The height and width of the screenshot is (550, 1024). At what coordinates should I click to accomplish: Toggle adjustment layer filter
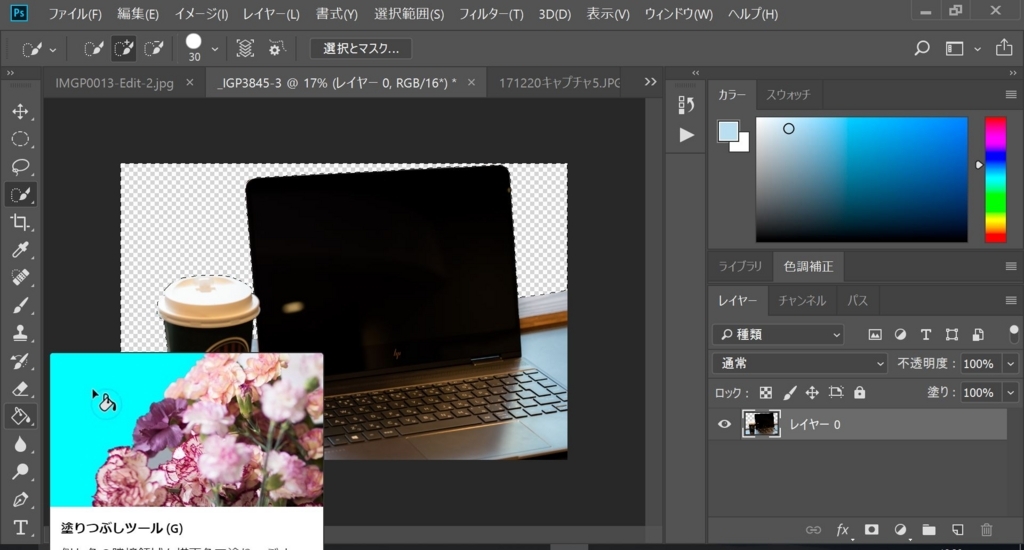pyautogui.click(x=900, y=334)
